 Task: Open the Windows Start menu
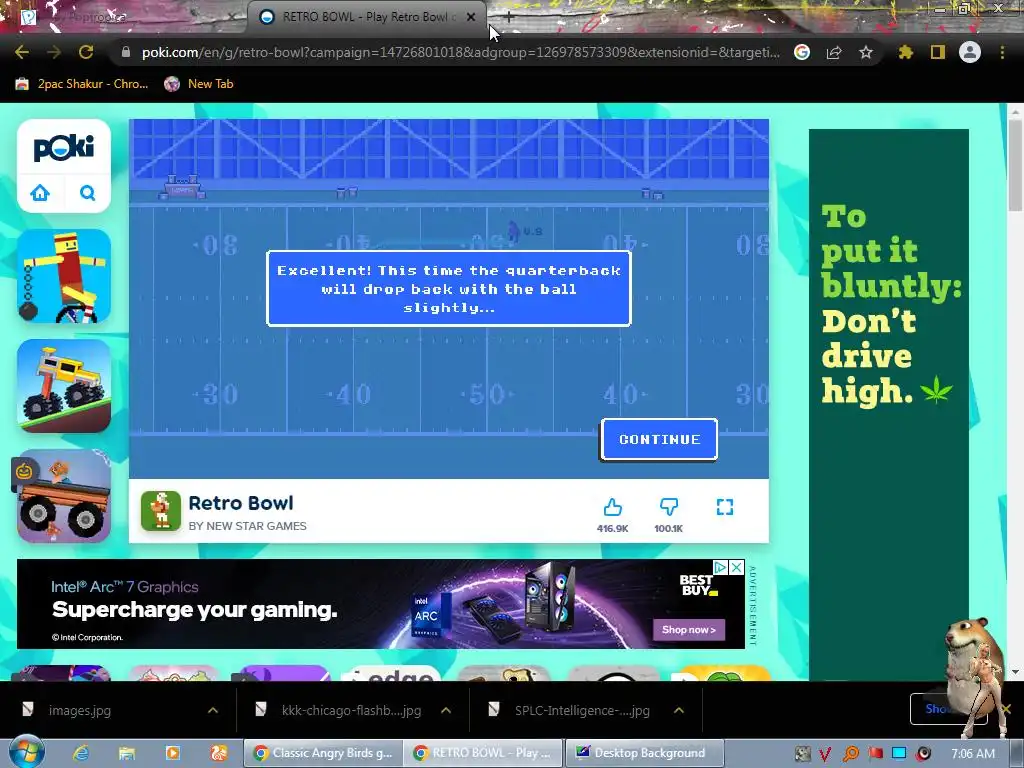click(26, 752)
